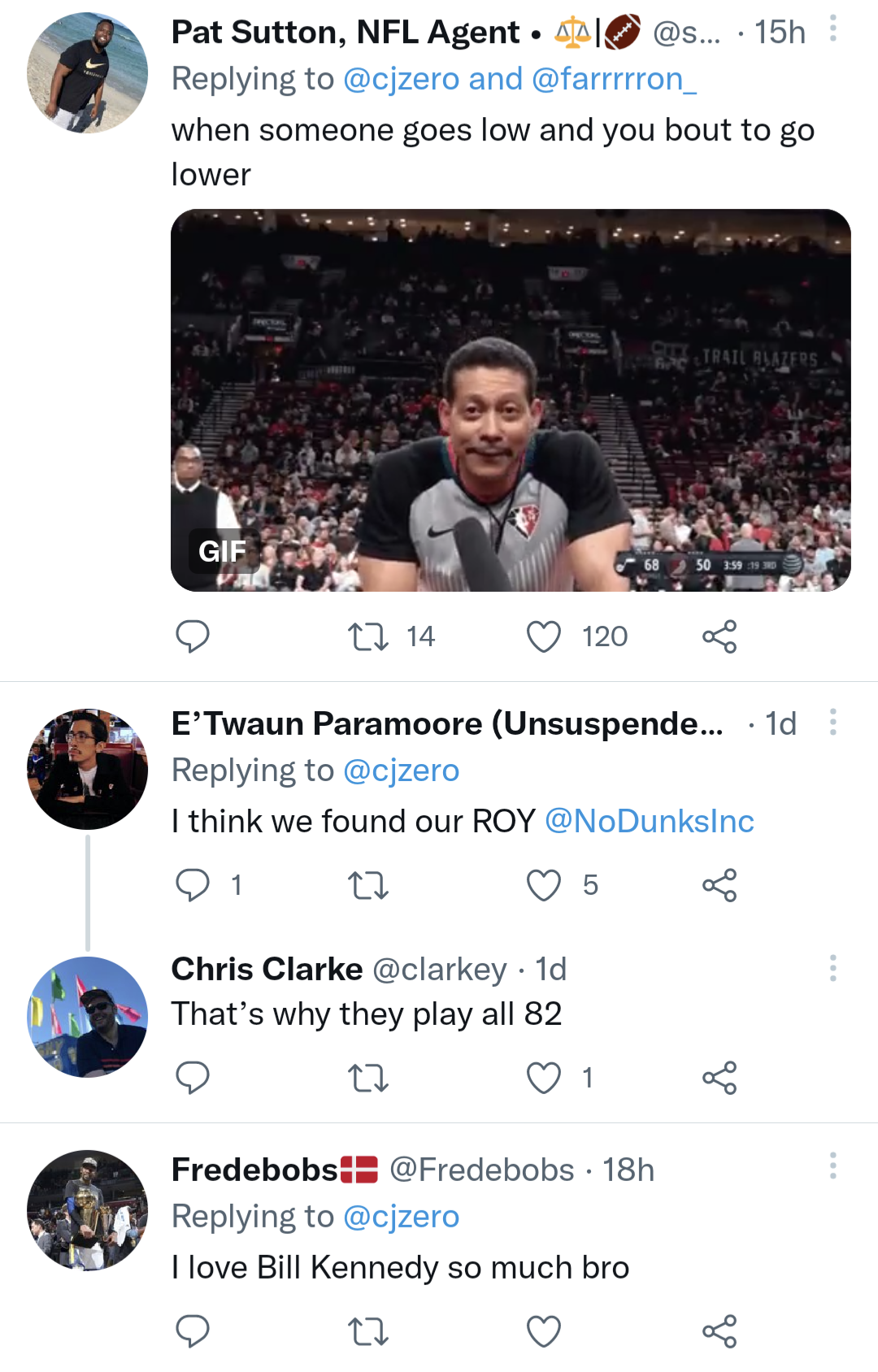Retweet Pat Sutton's GIF tweet

pos(367,636)
